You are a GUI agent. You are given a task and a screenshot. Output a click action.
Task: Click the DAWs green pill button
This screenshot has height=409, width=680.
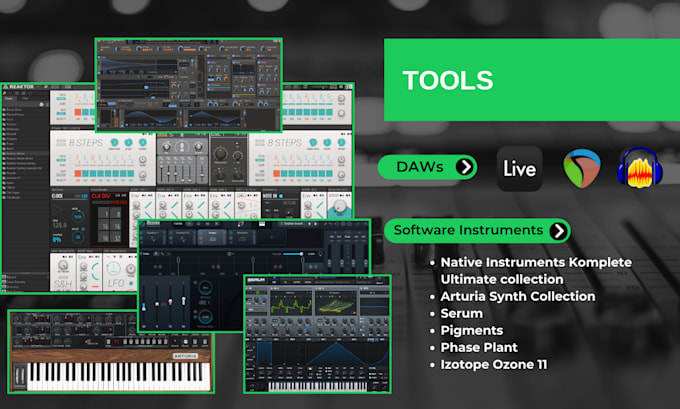[x=428, y=167]
